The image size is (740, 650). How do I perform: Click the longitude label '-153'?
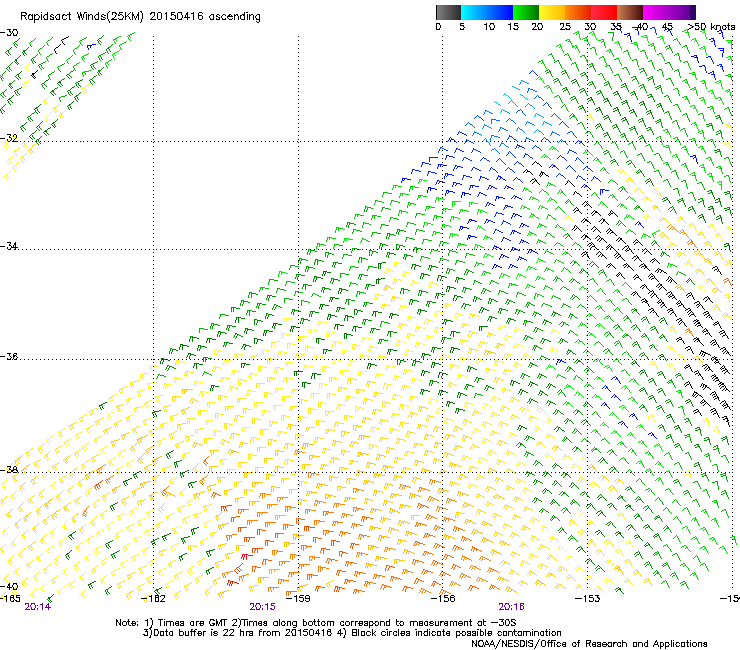588,598
